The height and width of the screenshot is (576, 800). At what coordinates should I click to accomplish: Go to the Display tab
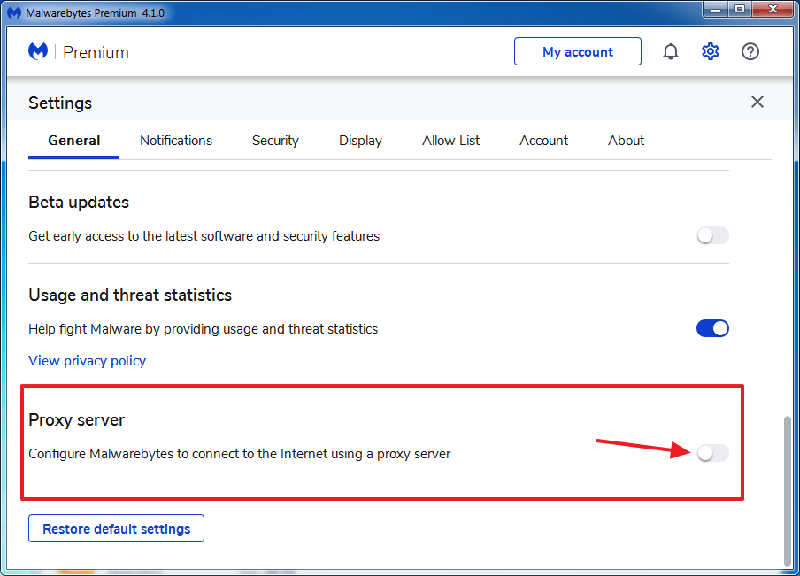tap(360, 140)
